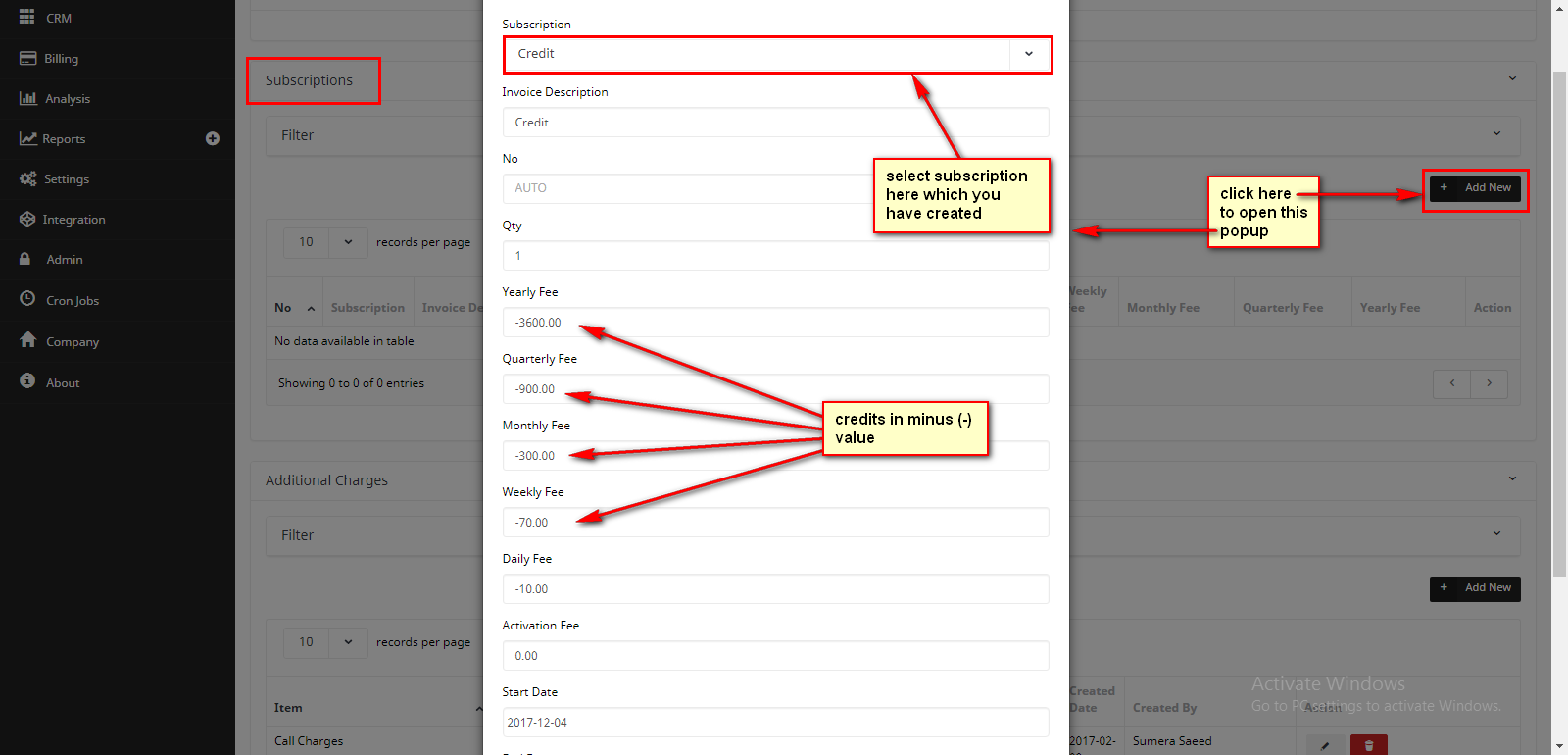Click the page vertical scrollbar
This screenshot has width=1568, height=755.
[x=1559, y=324]
